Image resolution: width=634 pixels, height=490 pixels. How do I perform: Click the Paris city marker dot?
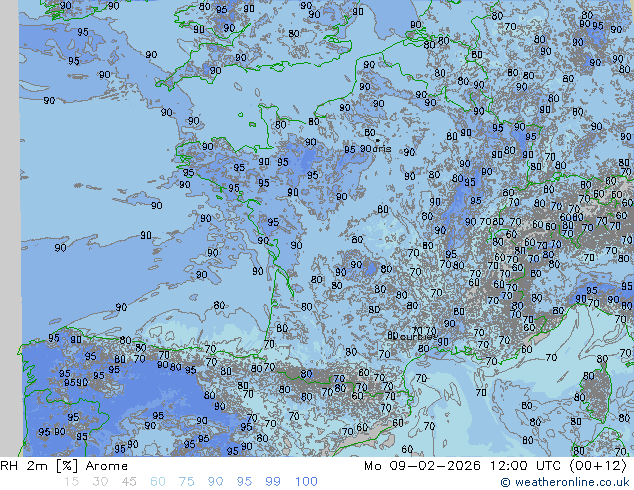point(377,140)
